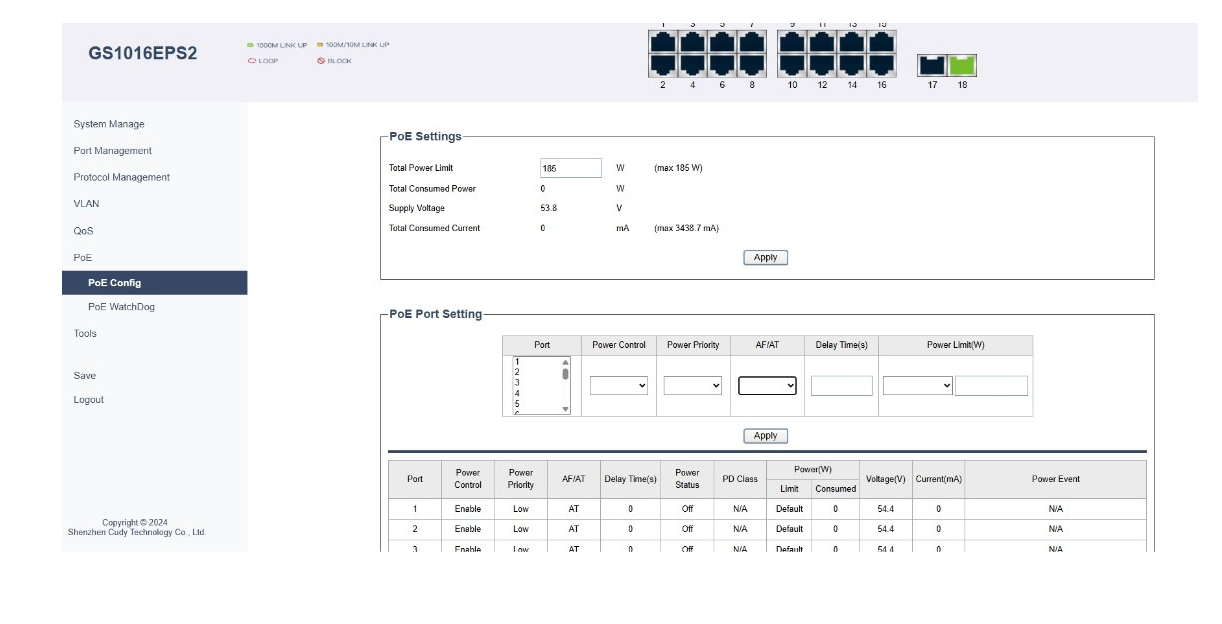Select the port 8 jack icon
The width and height of the screenshot is (1222, 624).
click(752, 66)
